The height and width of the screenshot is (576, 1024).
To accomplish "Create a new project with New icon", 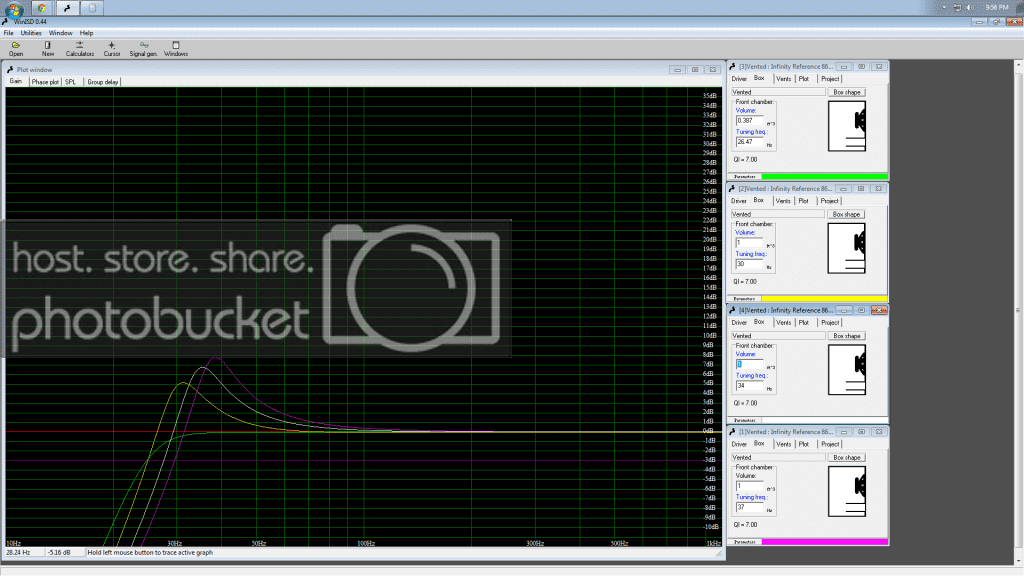I will pyautogui.click(x=48, y=49).
